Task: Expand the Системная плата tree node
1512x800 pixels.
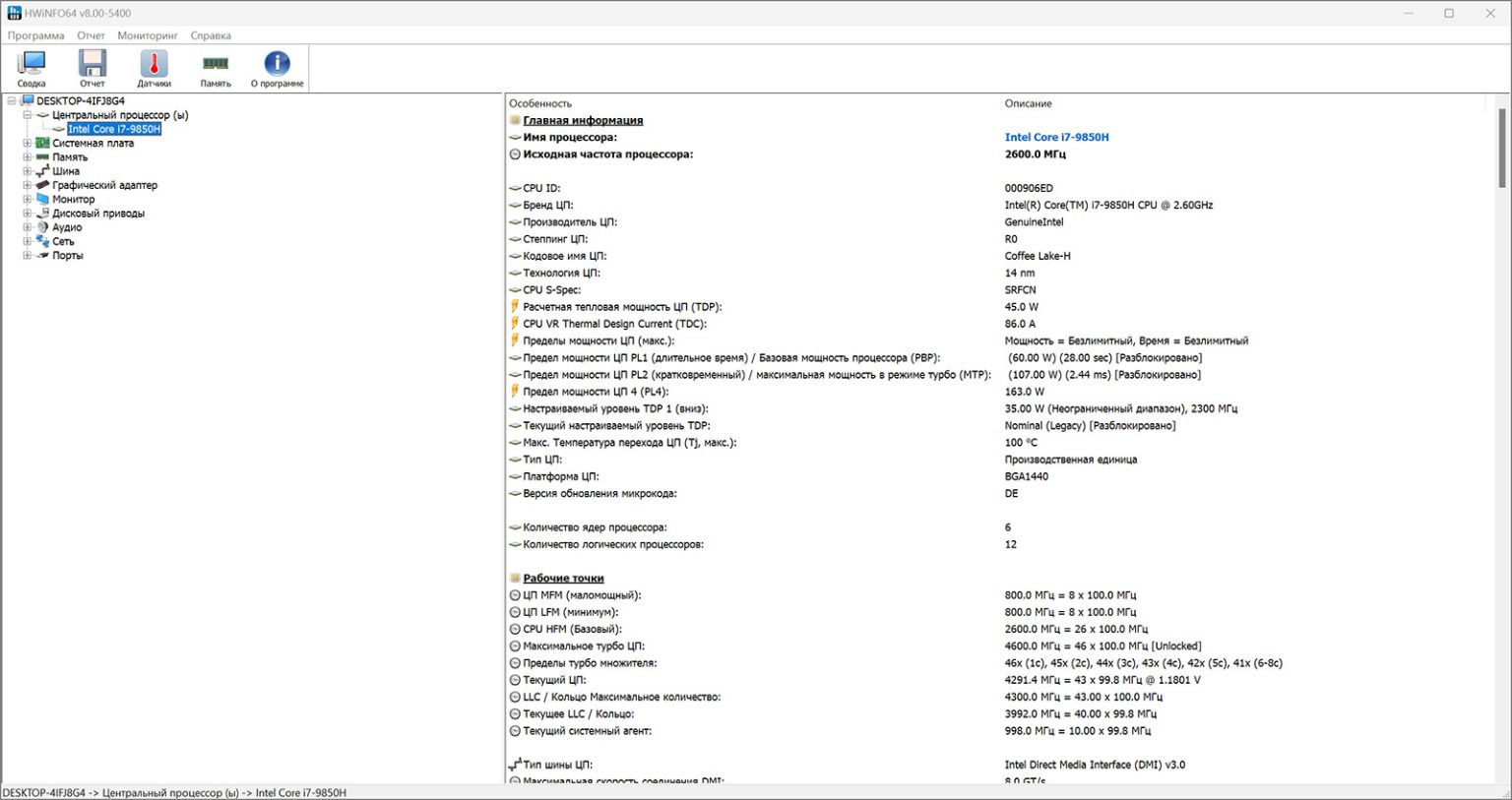Action: click(28, 143)
